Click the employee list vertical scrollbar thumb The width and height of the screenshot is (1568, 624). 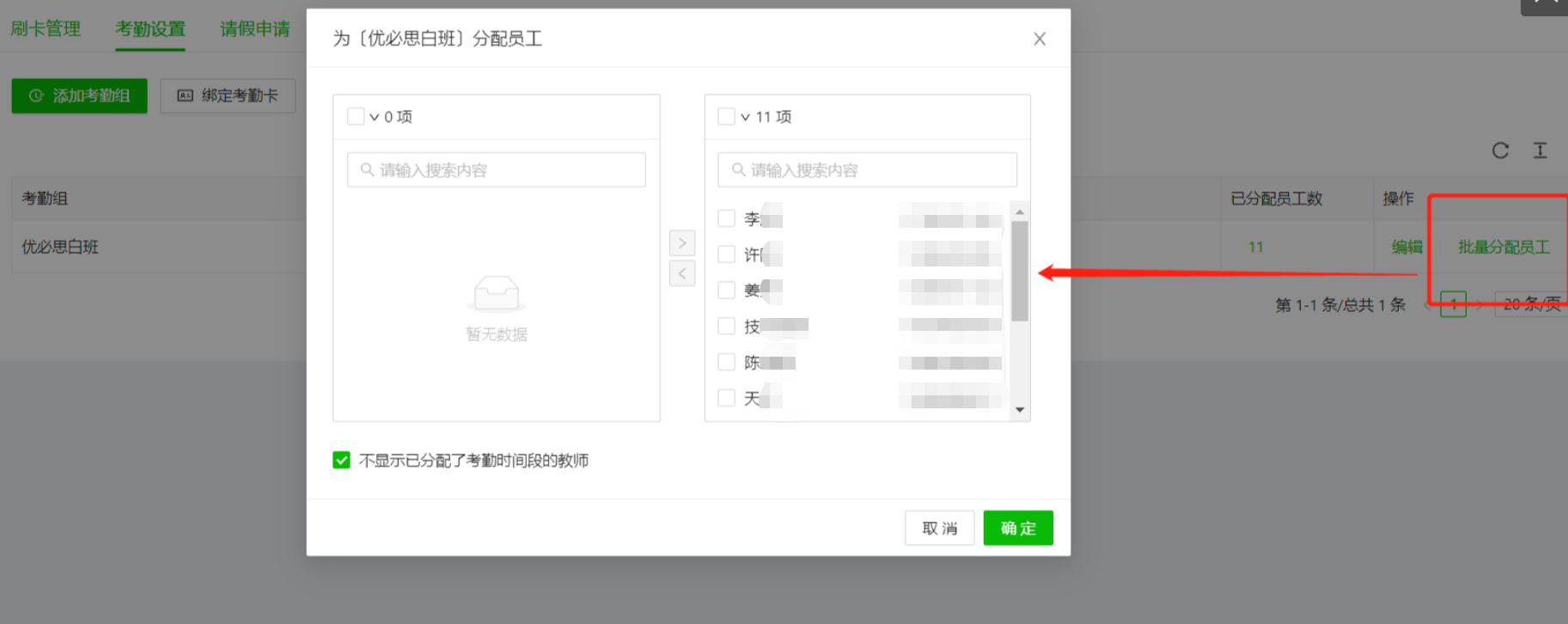[x=1020, y=271]
